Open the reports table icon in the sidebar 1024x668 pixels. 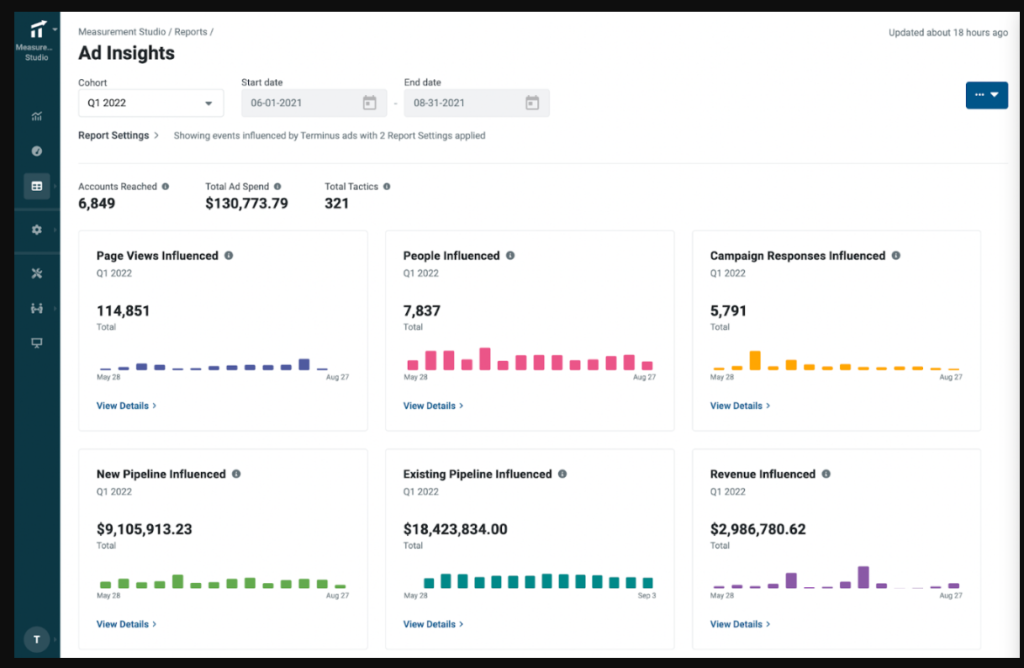(x=37, y=186)
